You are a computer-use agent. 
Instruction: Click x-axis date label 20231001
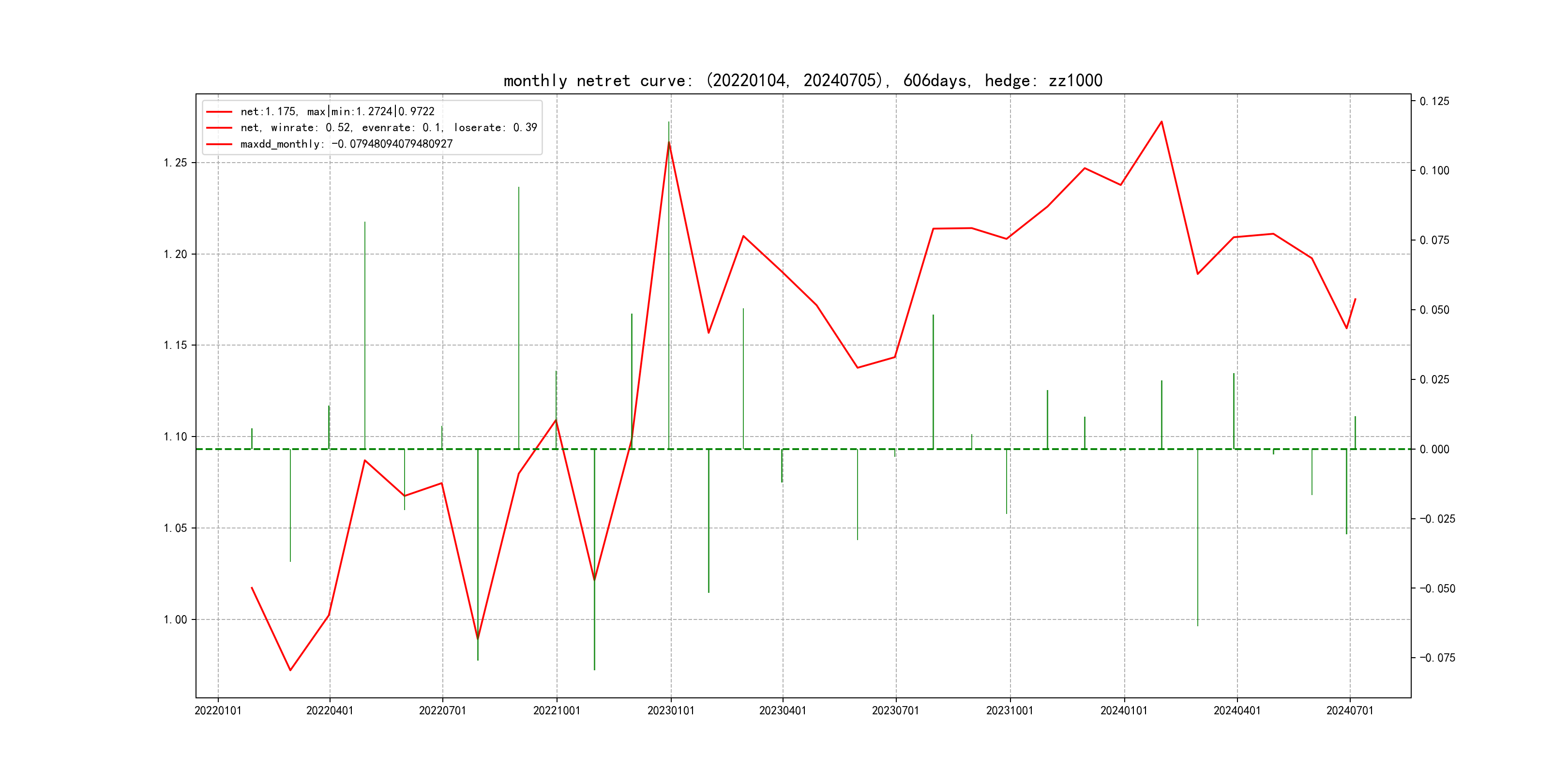tap(1009, 711)
